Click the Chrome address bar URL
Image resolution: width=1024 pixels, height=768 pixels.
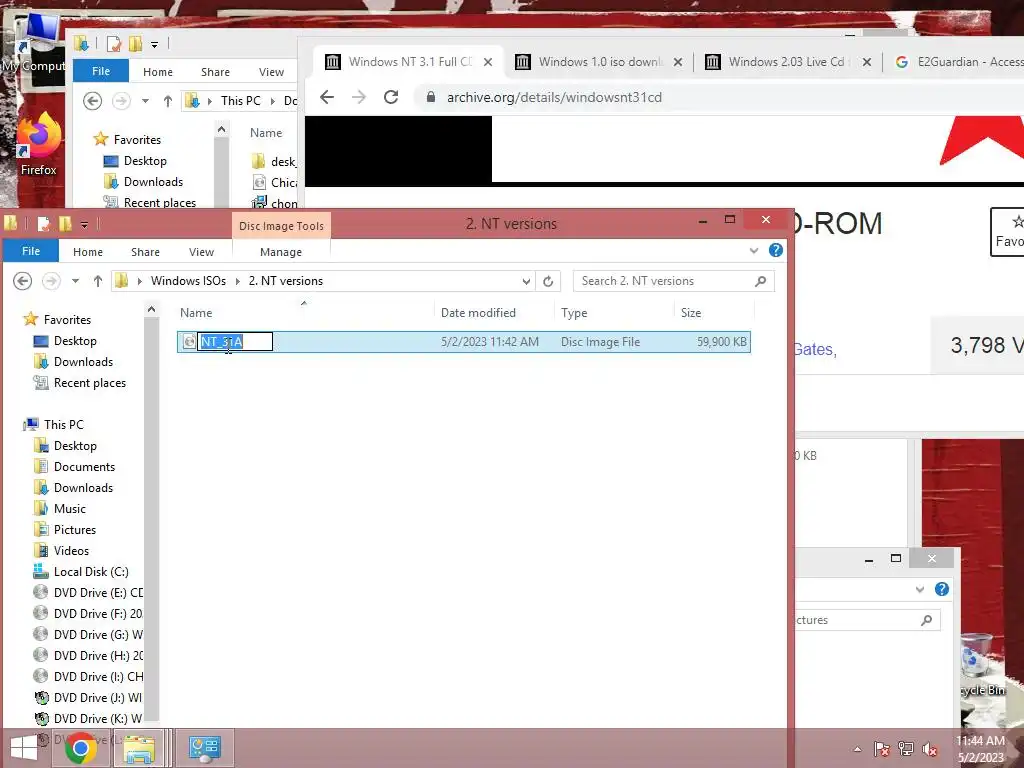(x=554, y=97)
